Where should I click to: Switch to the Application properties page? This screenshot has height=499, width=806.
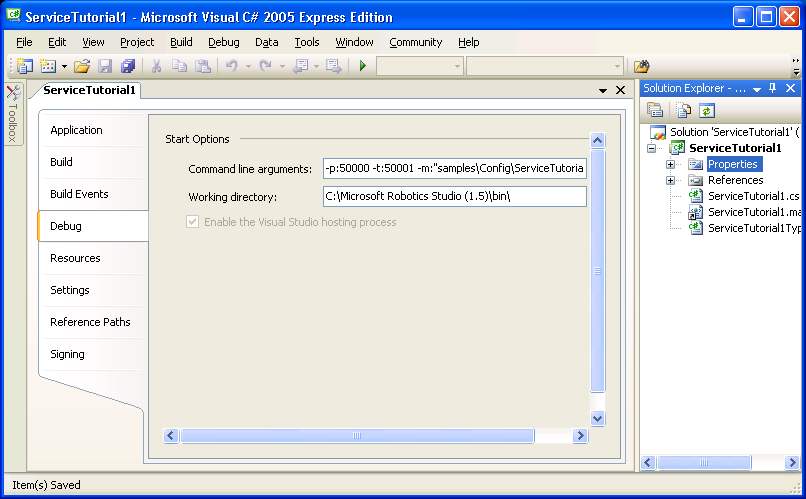click(x=76, y=130)
